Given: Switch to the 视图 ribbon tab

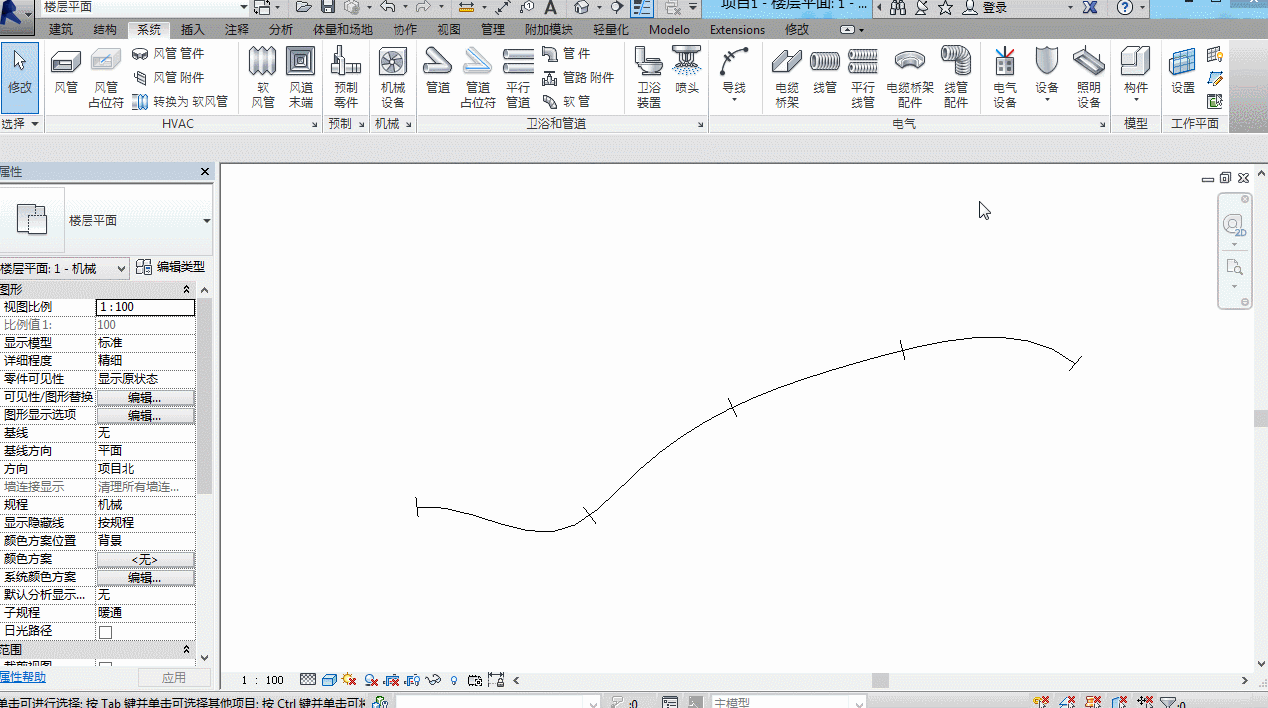Looking at the screenshot, I should pos(449,30).
